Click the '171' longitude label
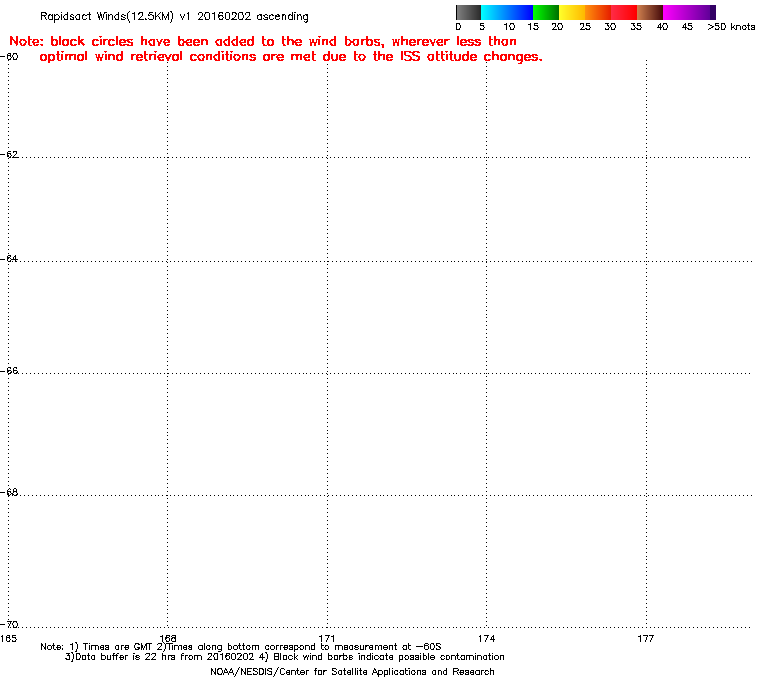 click(x=327, y=639)
